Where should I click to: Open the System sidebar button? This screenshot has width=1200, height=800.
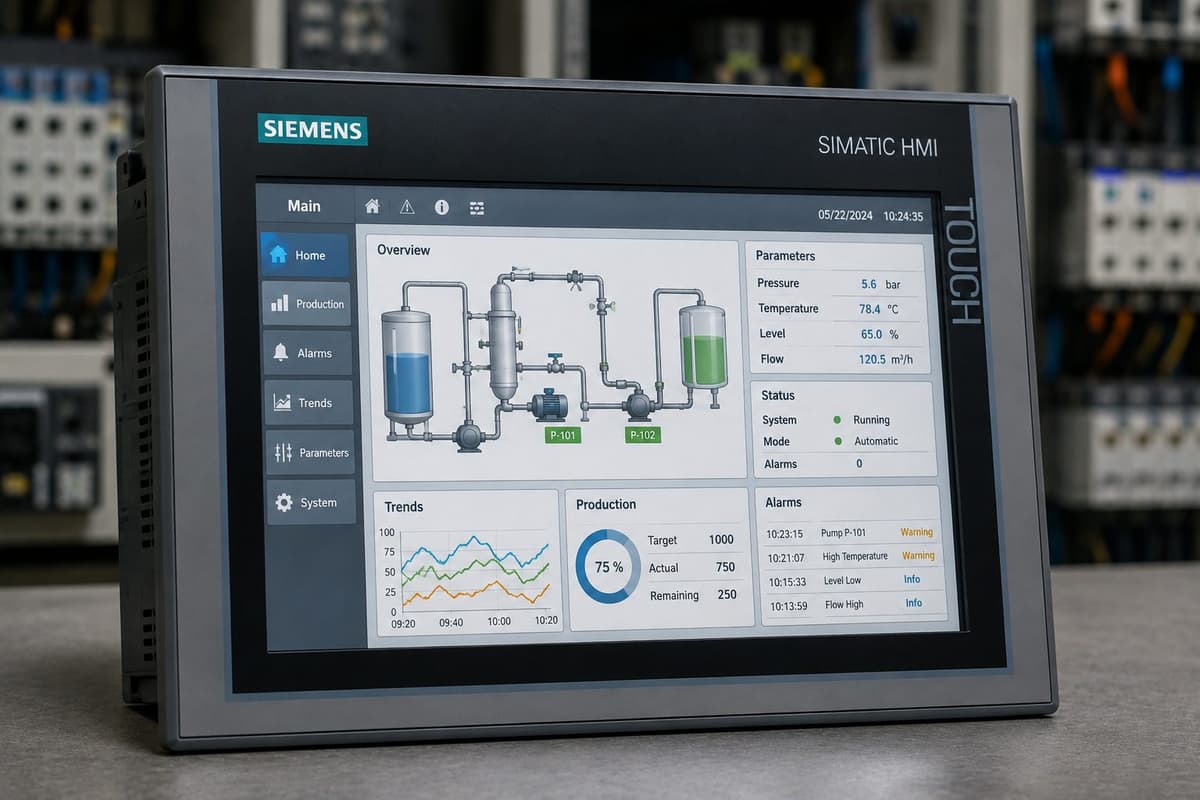click(x=312, y=502)
